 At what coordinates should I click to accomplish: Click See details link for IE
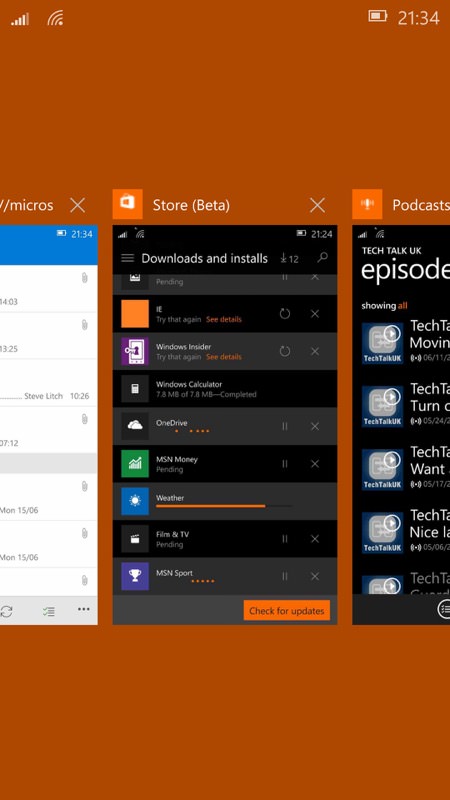point(224,319)
